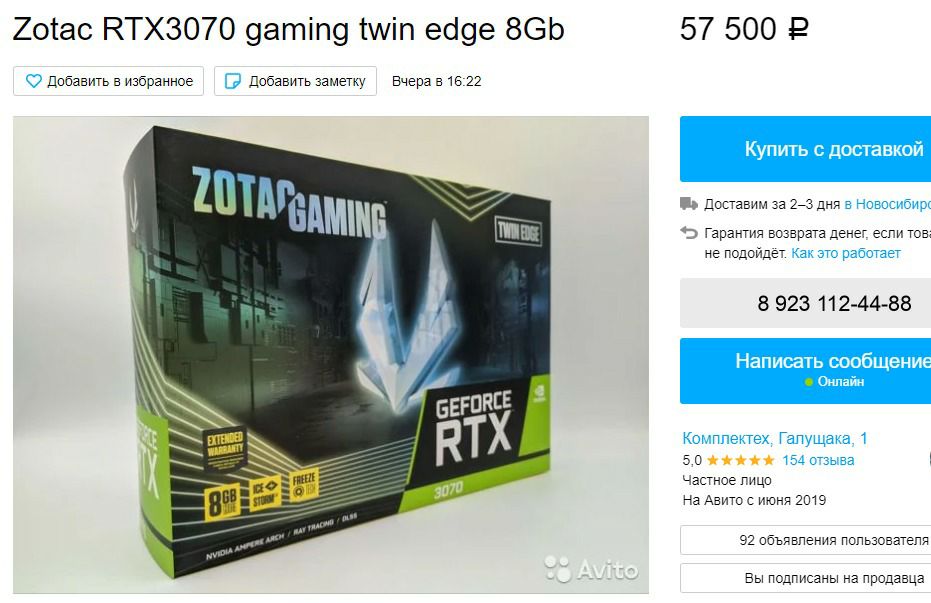Viewport: 931px width, 603px height.
Task: Click the heart icon for favorites
Action: tap(34, 81)
